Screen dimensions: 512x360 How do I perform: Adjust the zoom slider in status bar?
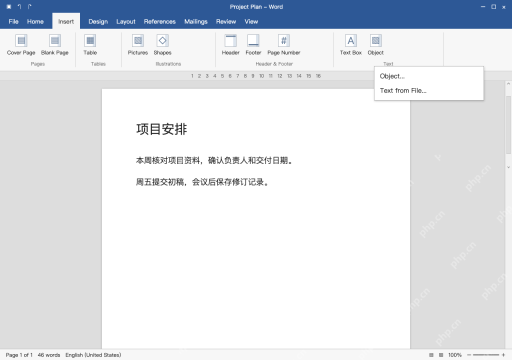[x=486, y=355]
